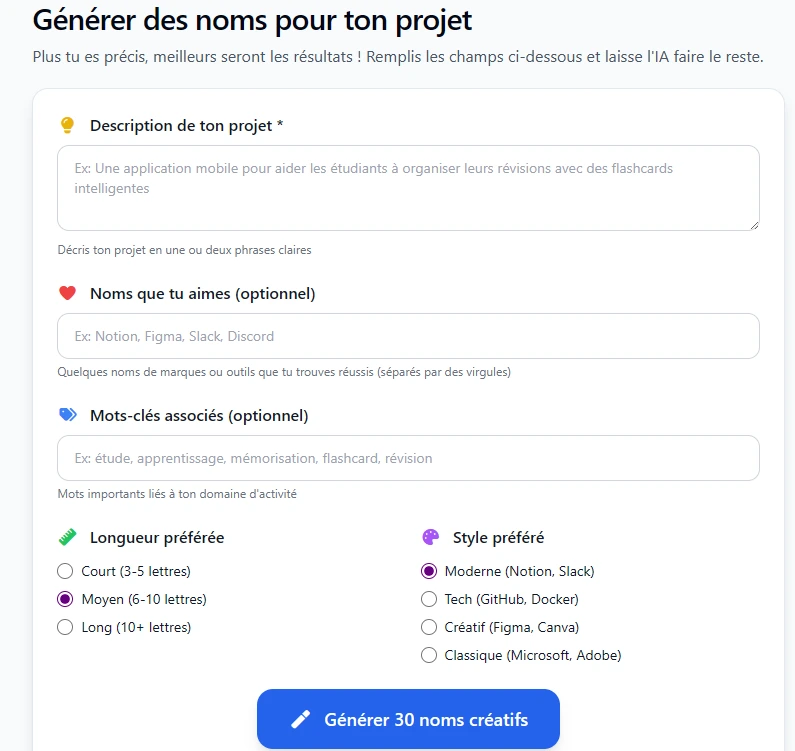Screen dimensions: 795x751
Task: Select Court (3-5 lettres) length option
Action: click(66, 571)
